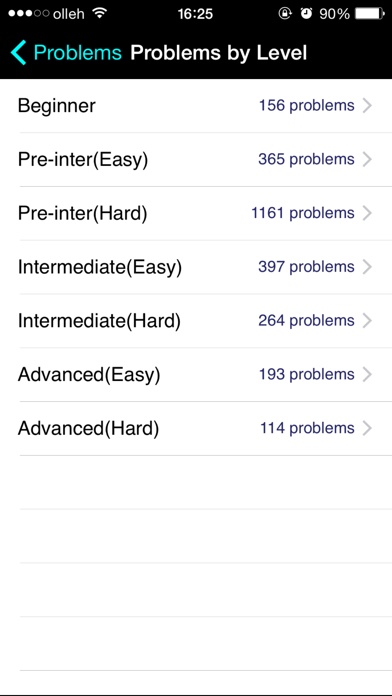The height and width of the screenshot is (696, 392).
Task: Choose the Intermediate(Hard) level
Action: (196, 321)
